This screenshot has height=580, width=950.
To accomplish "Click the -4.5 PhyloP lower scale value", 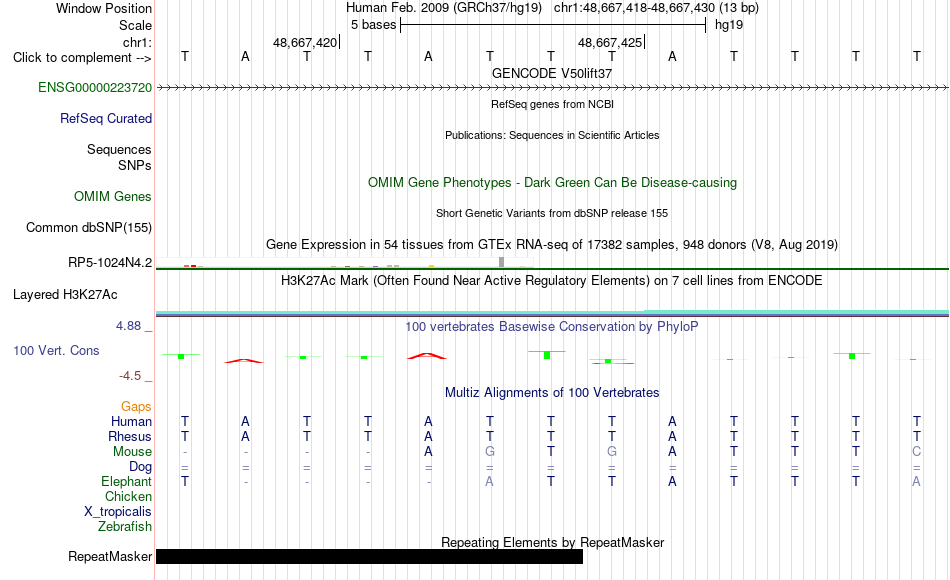I will click(130, 376).
